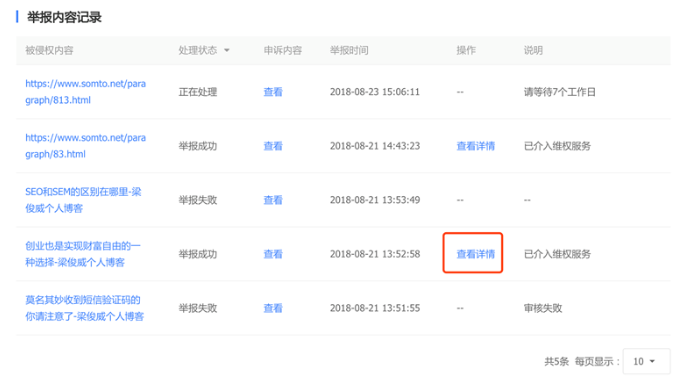
Task: Click 已介入维权服务 in the 13:52:58 row
Action: pos(557,254)
